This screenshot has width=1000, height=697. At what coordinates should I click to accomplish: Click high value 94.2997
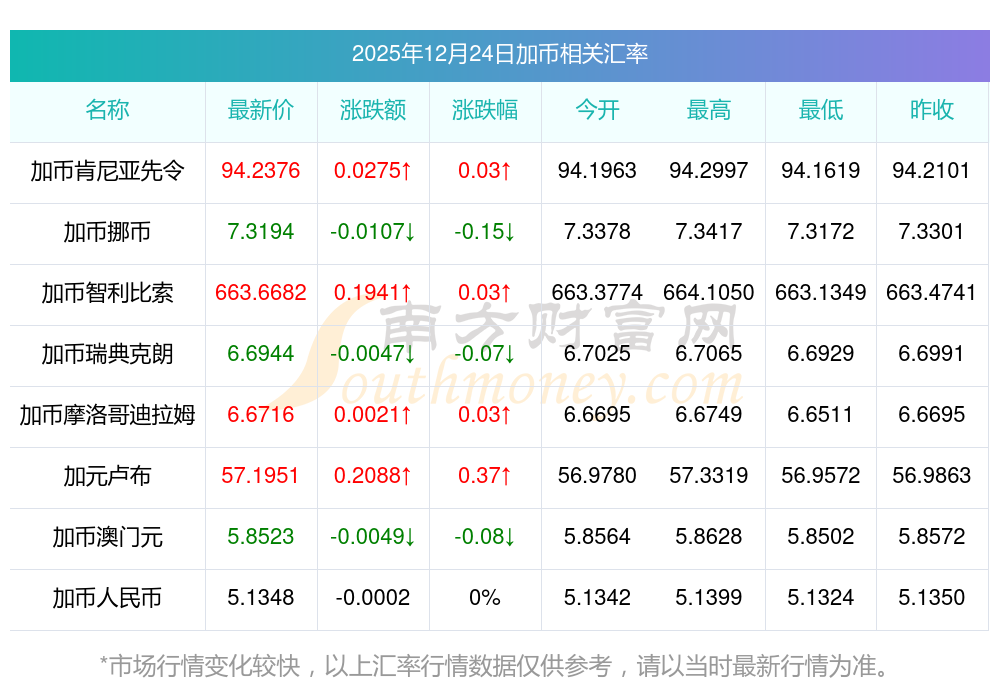[x=709, y=170]
